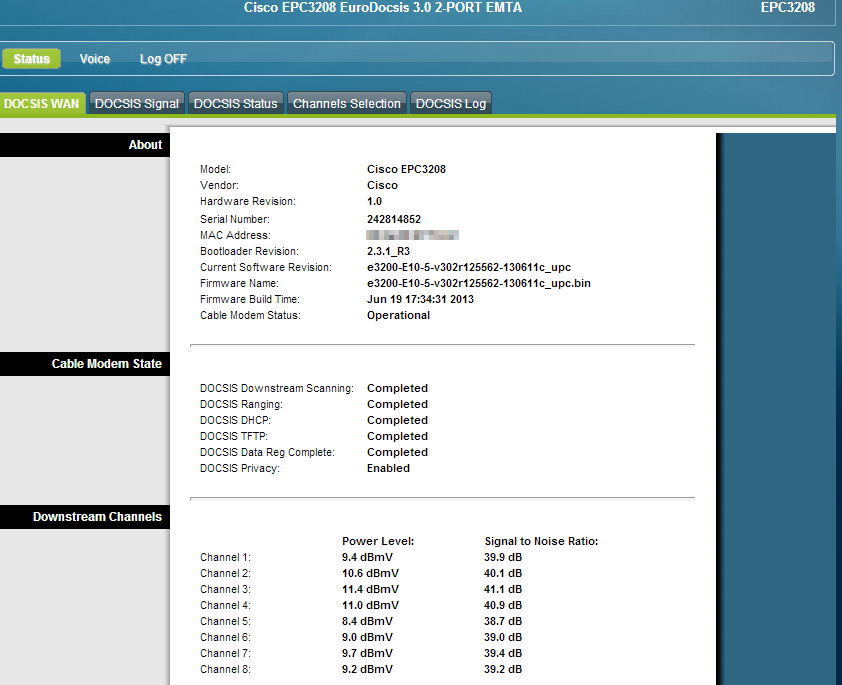Click Channel 3 signal to noise 41.1 dB

503,589
